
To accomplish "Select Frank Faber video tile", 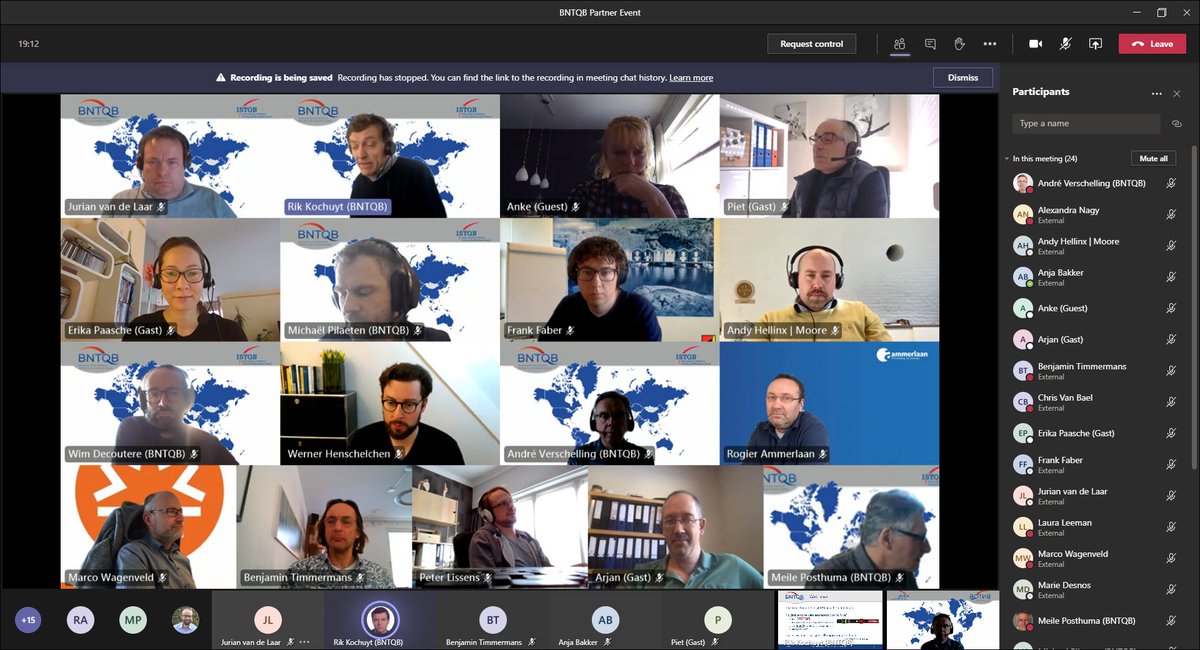I will (610, 280).
